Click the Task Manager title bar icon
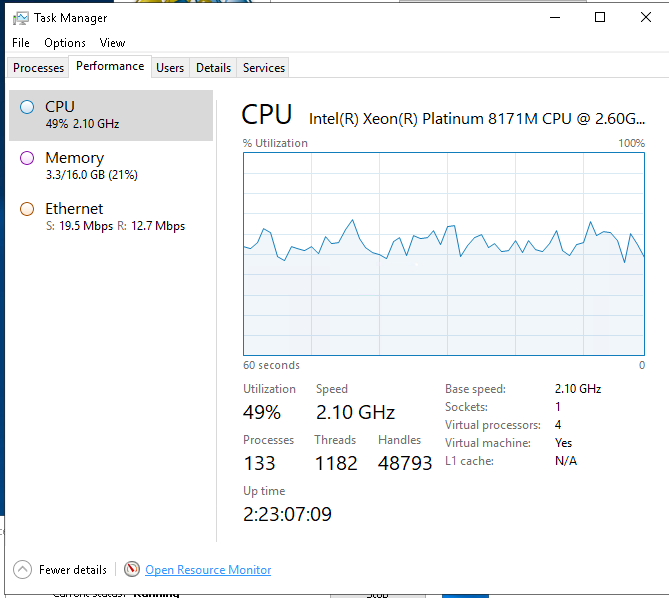 click(20, 17)
